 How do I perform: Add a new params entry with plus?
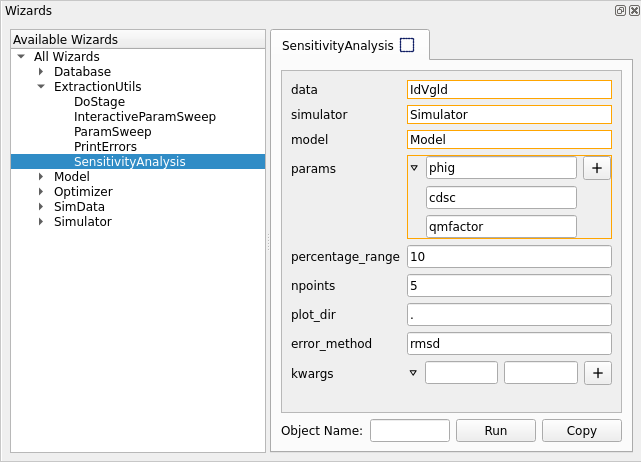[x=597, y=168]
